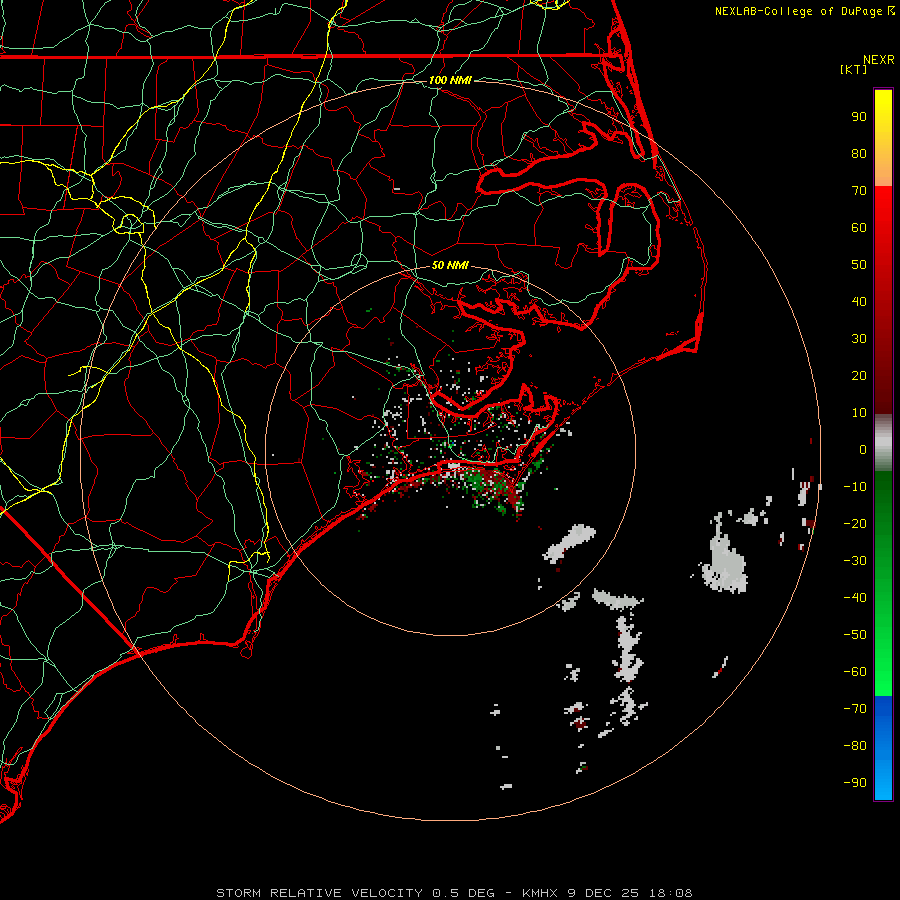Click the -30 legend value
Viewport: 900px width, 900px height.
[x=855, y=561]
